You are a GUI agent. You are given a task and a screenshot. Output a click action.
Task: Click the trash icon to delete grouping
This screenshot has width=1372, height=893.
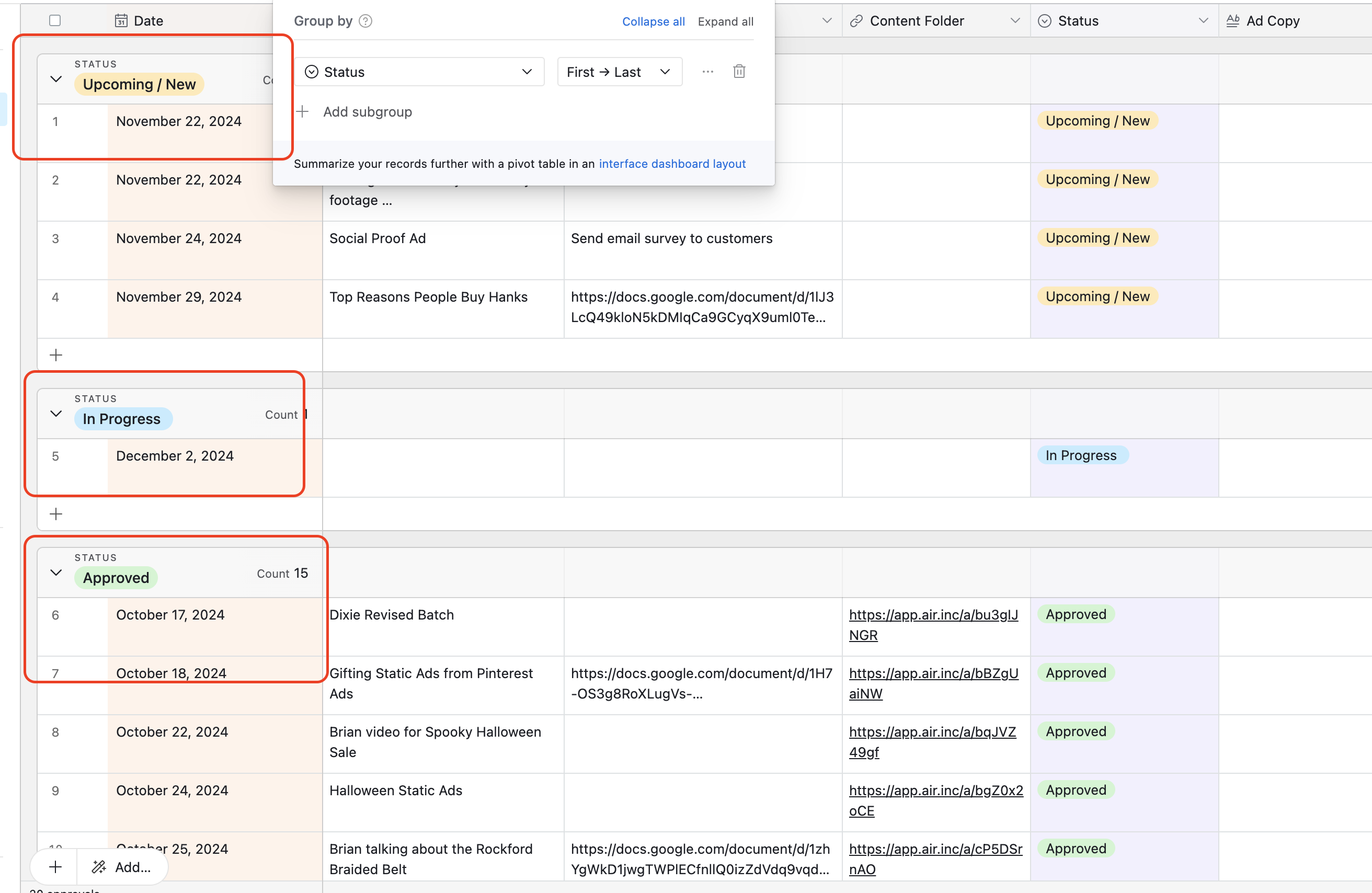(739, 72)
